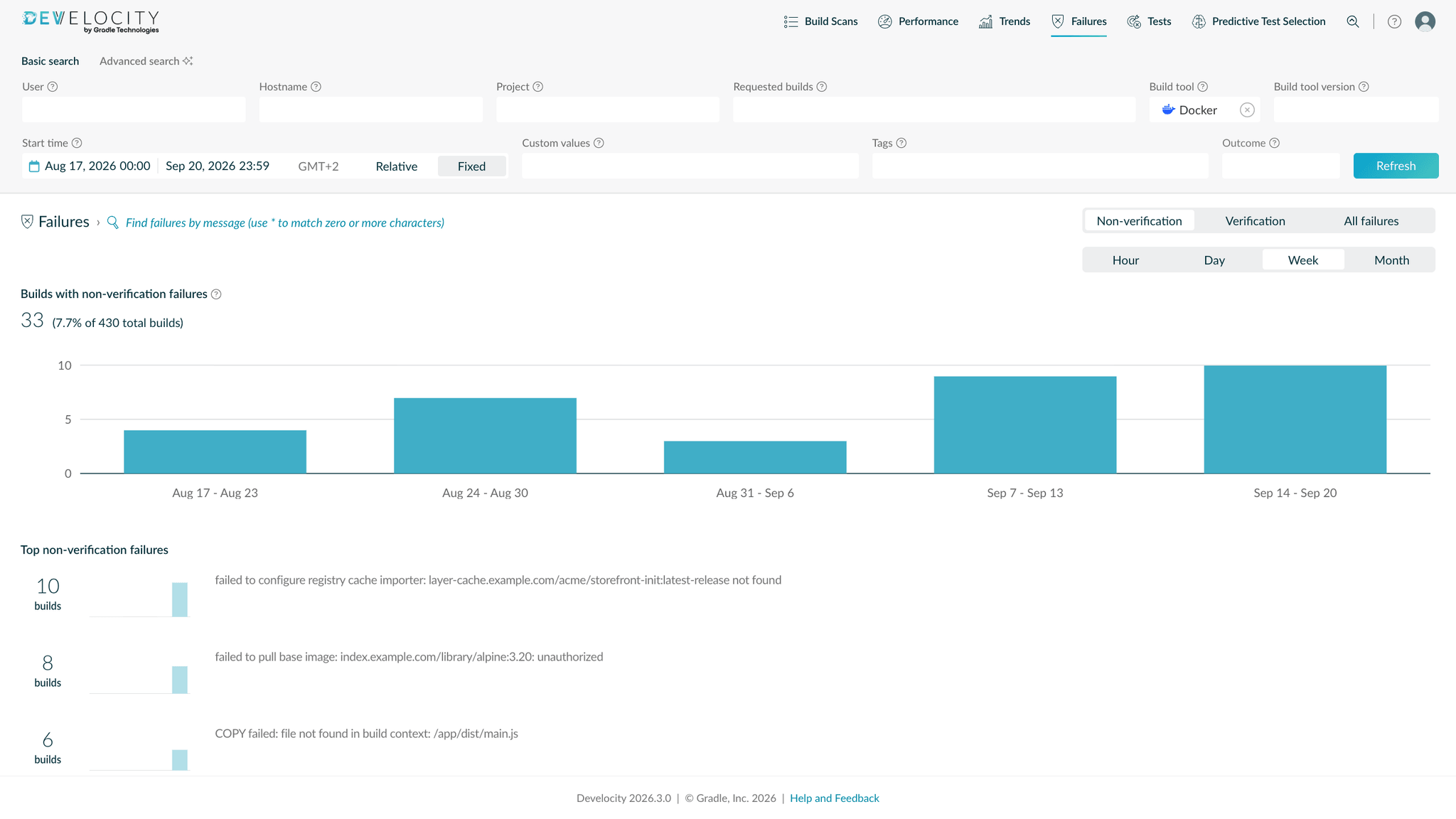
Task: Show help for the Hostname field
Action: (x=316, y=87)
